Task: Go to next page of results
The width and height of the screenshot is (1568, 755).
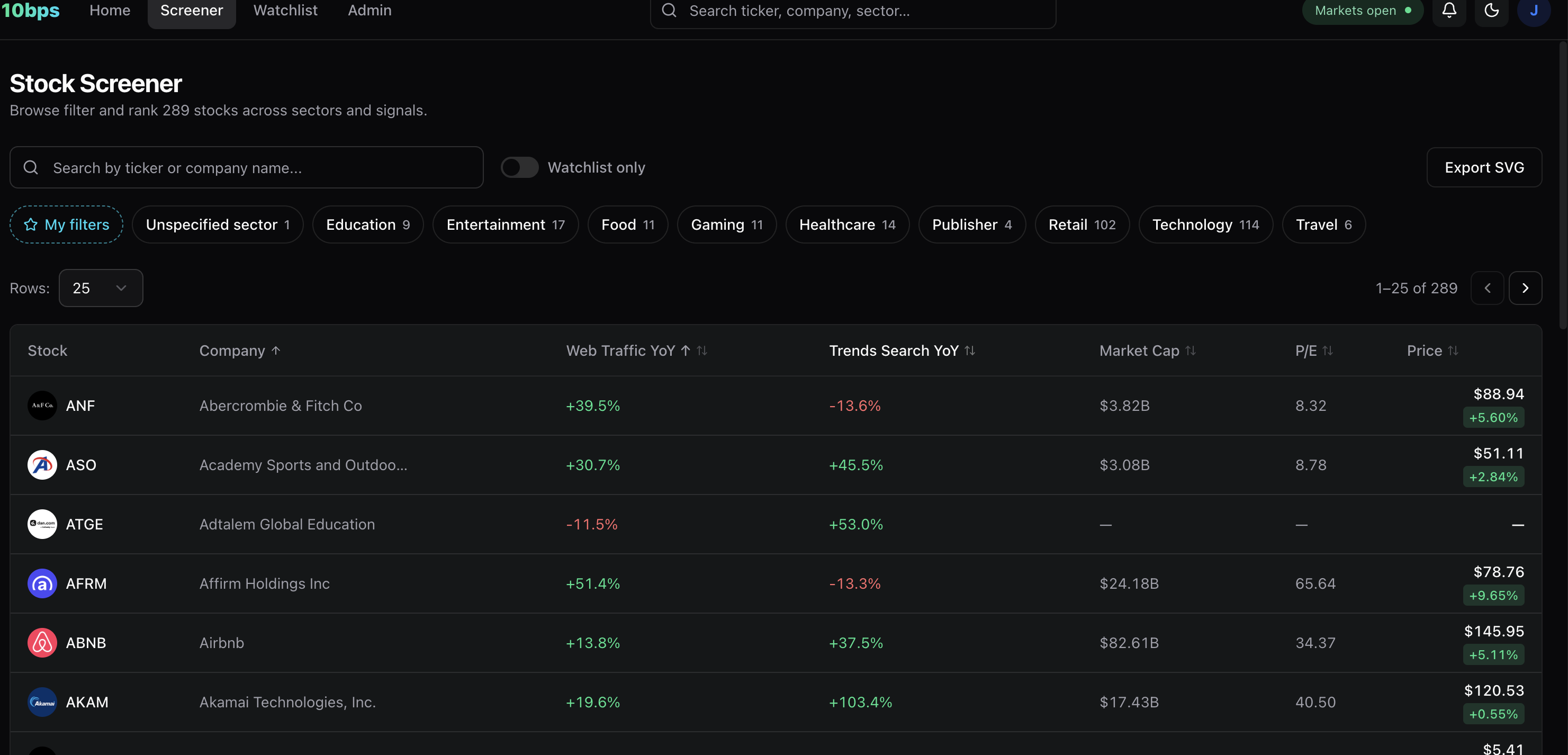Action: tap(1525, 288)
